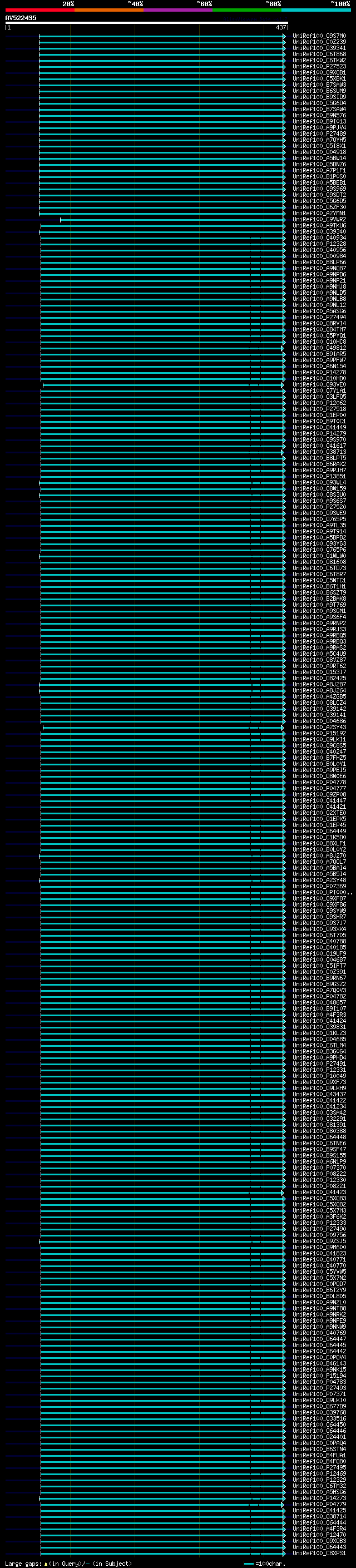Click hit label UniRef100_P04777

319,788
